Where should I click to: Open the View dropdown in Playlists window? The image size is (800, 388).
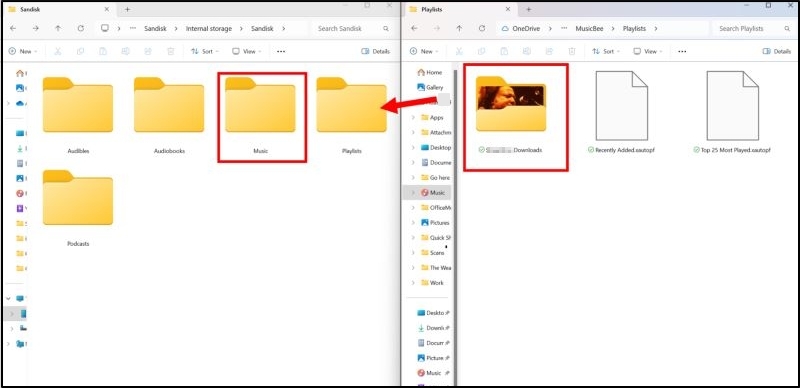pos(648,52)
